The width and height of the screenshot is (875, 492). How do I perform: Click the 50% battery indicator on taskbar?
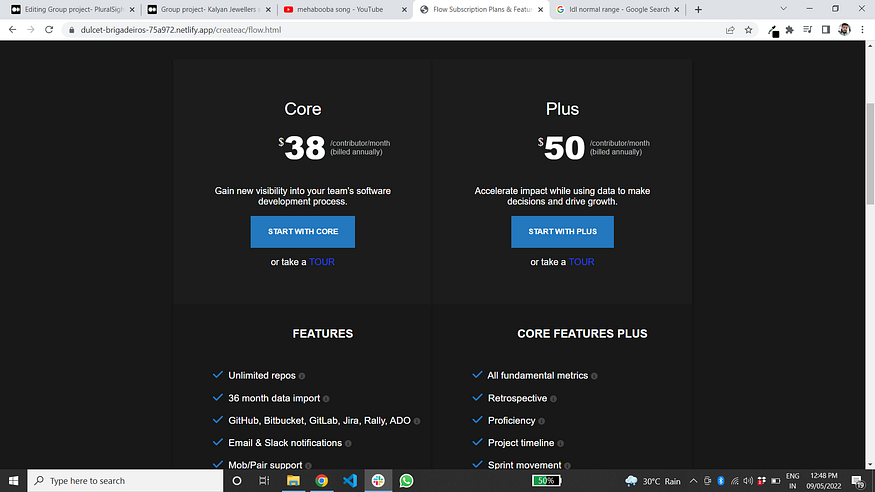tap(546, 480)
